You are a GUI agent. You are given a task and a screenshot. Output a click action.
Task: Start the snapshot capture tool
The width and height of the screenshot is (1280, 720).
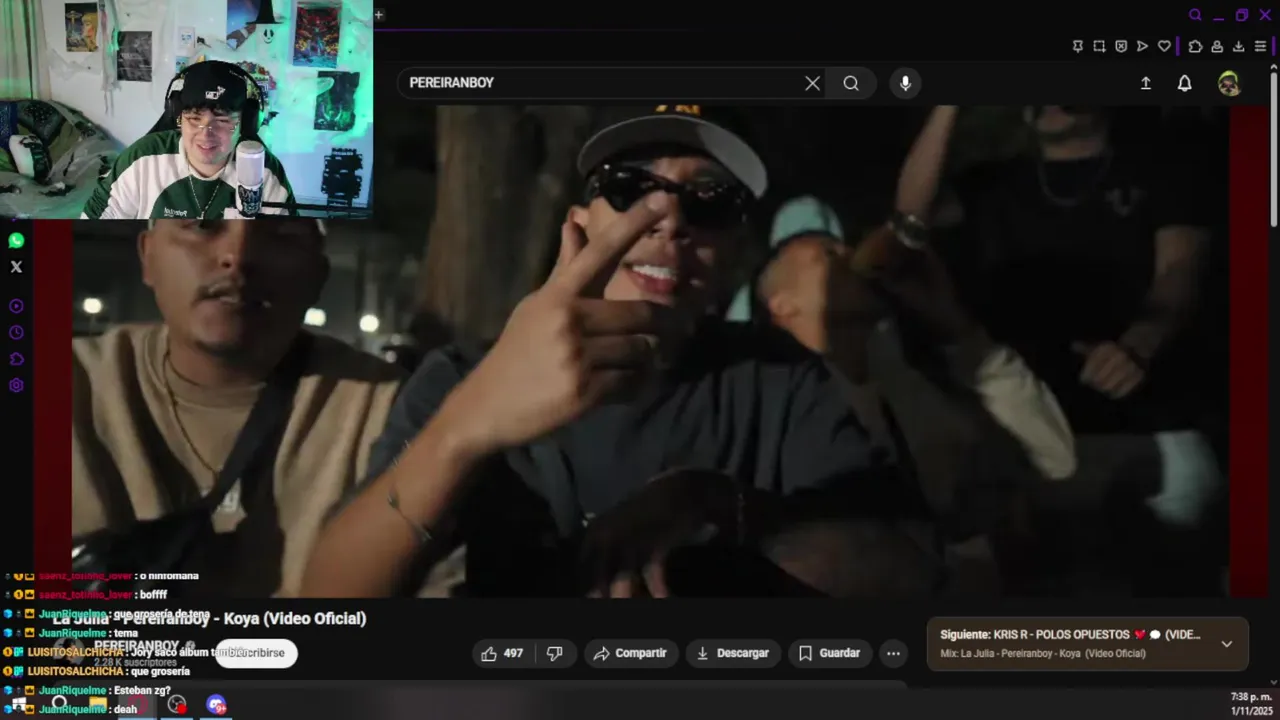(x=1099, y=46)
